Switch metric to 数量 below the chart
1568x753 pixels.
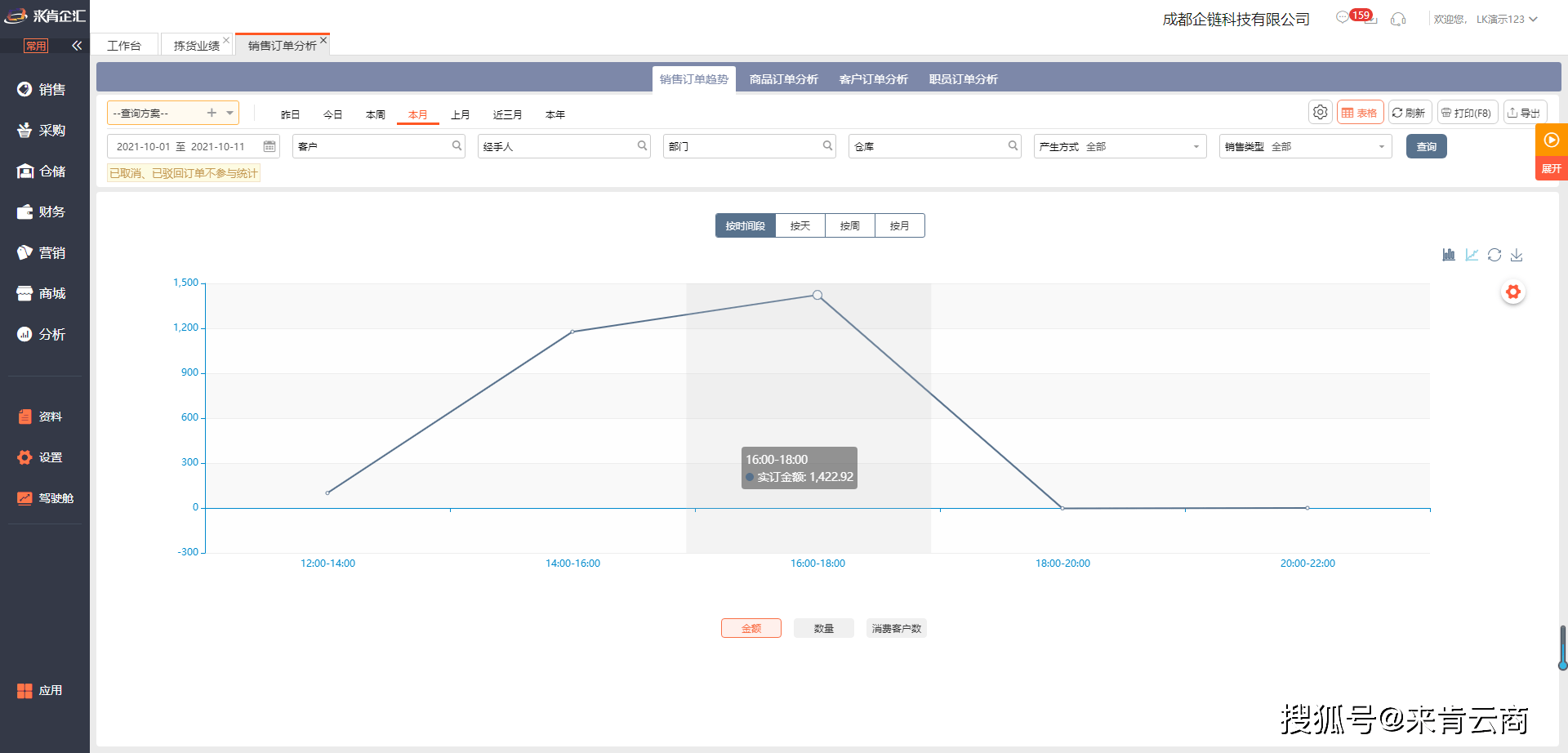tap(823, 627)
